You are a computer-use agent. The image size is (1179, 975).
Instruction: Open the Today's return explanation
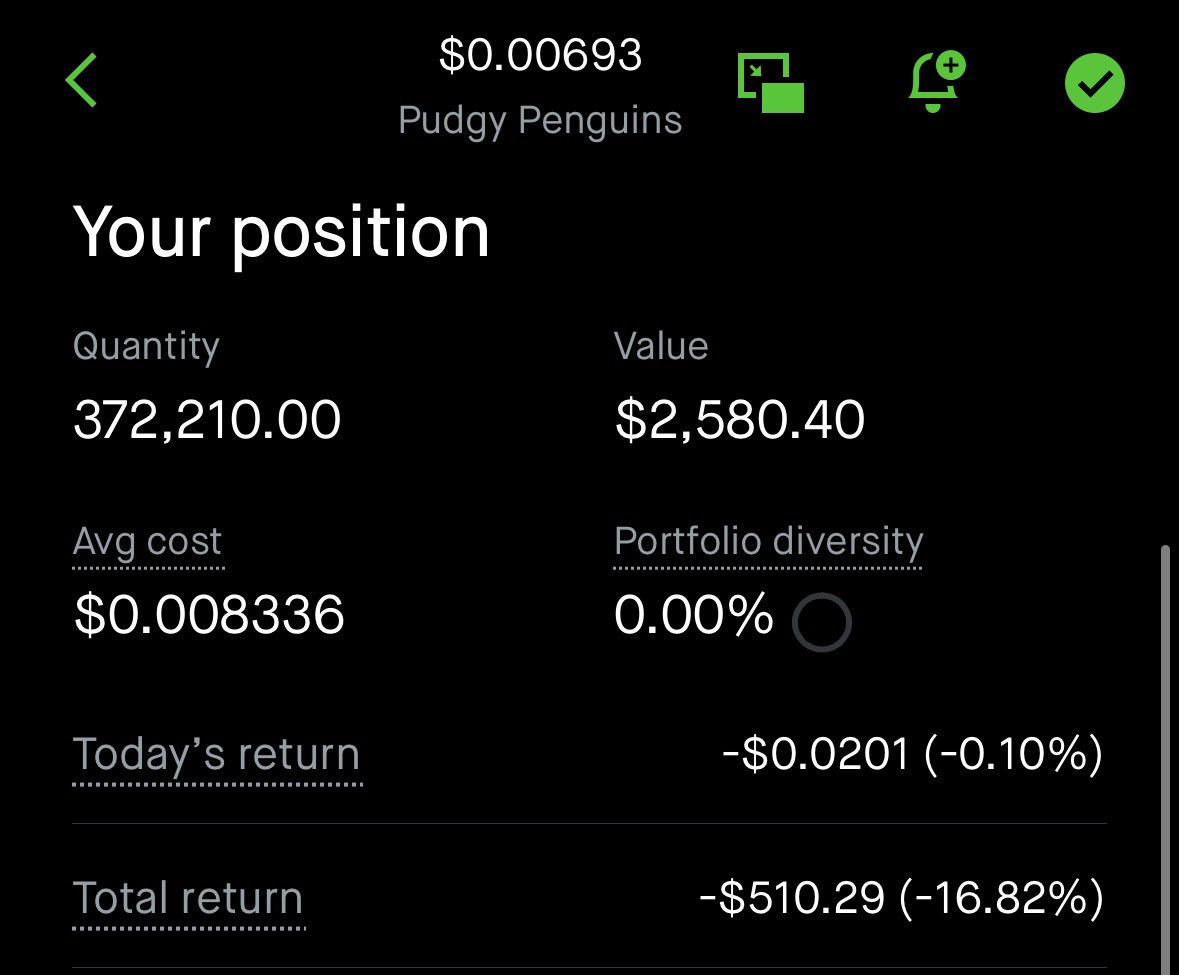pos(216,754)
